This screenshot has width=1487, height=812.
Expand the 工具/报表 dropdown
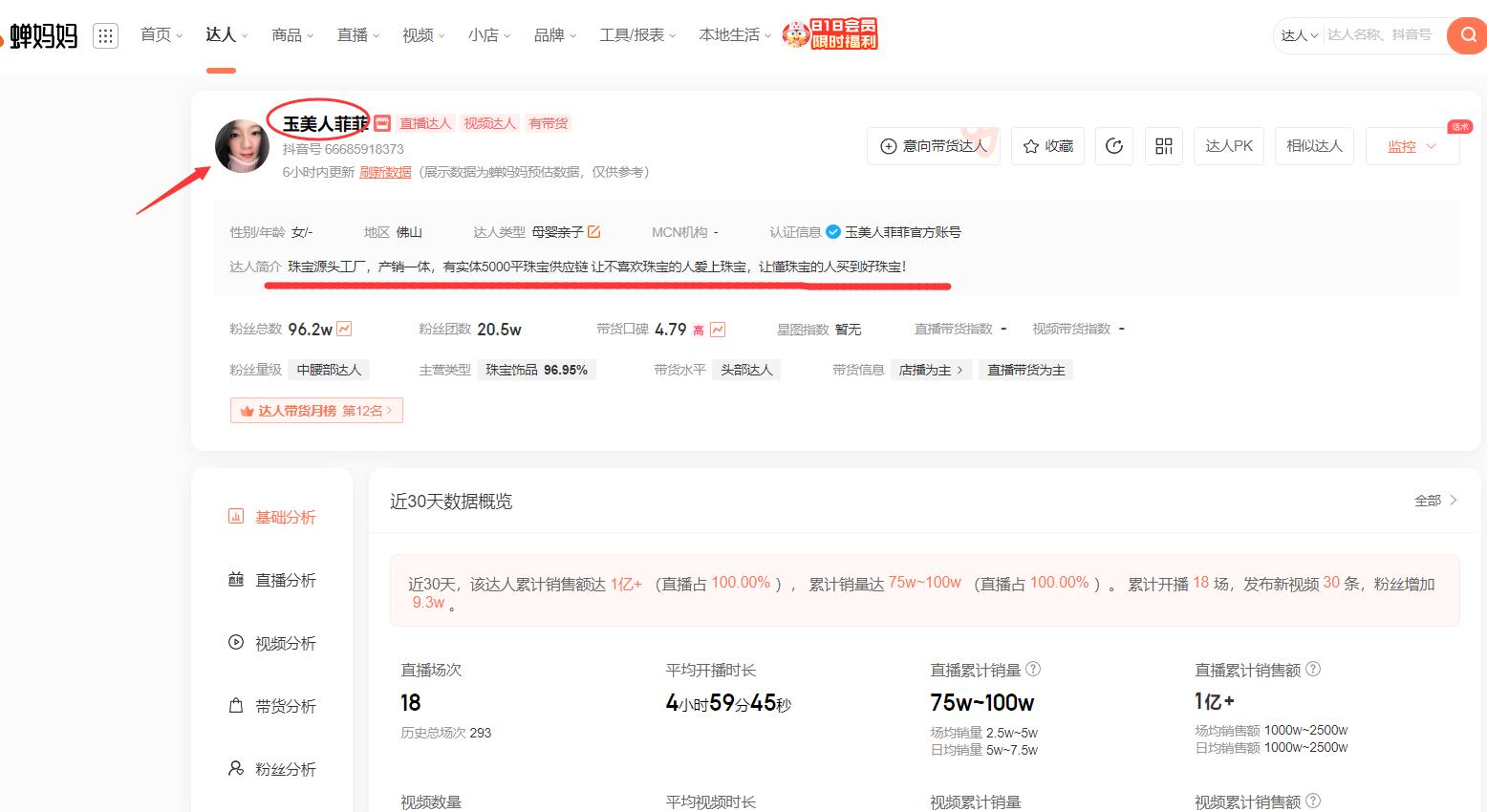point(637,35)
